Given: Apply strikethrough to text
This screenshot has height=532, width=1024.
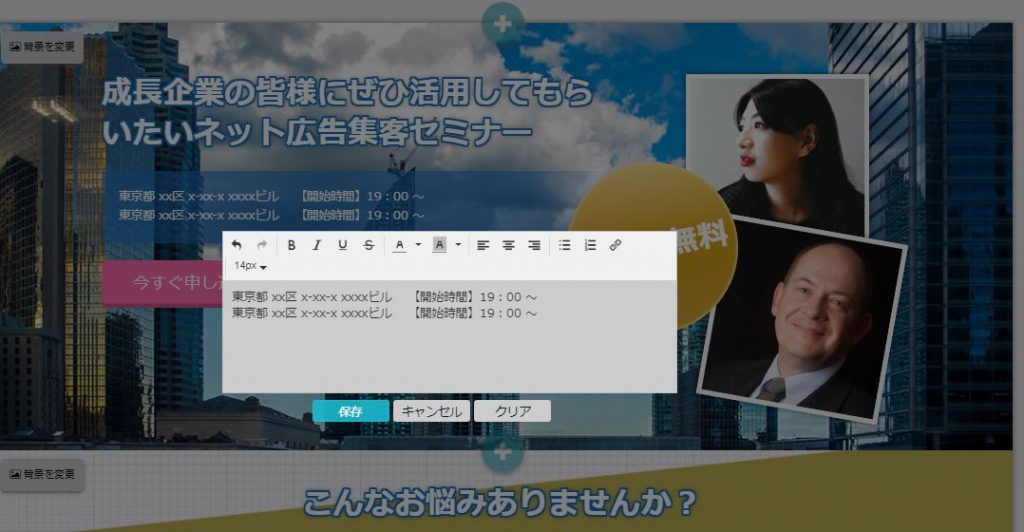Looking at the screenshot, I should [x=369, y=245].
